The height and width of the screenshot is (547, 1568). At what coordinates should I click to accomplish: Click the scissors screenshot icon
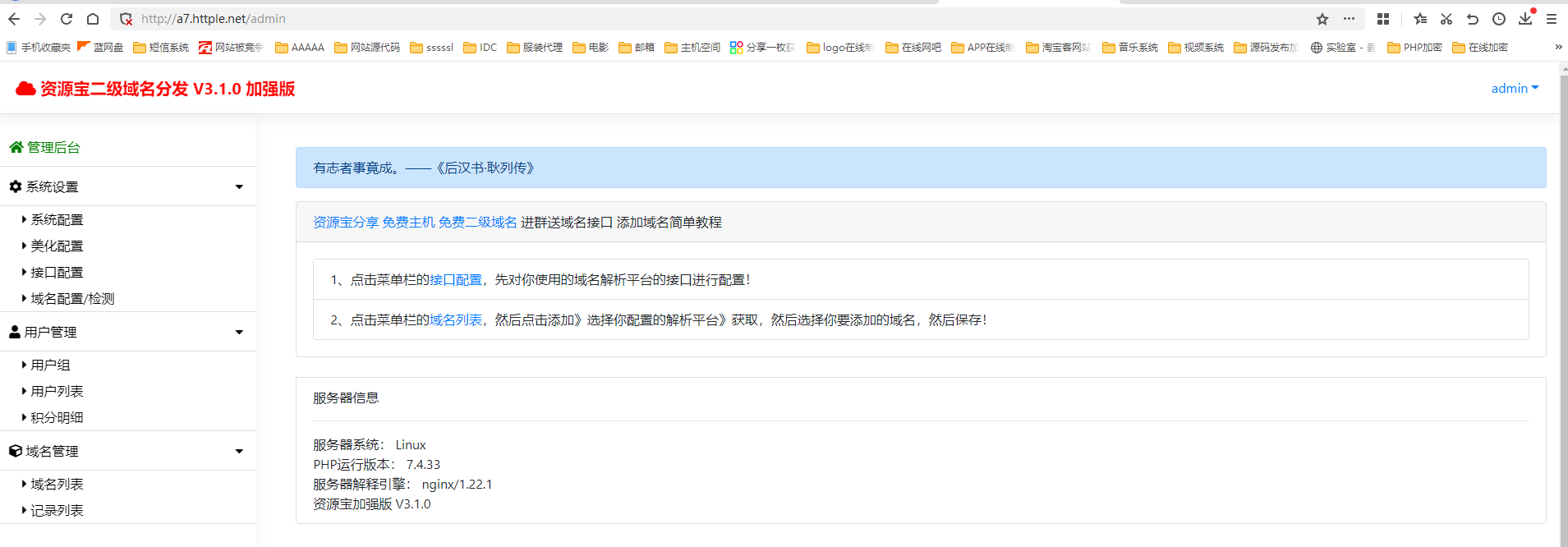1446,19
